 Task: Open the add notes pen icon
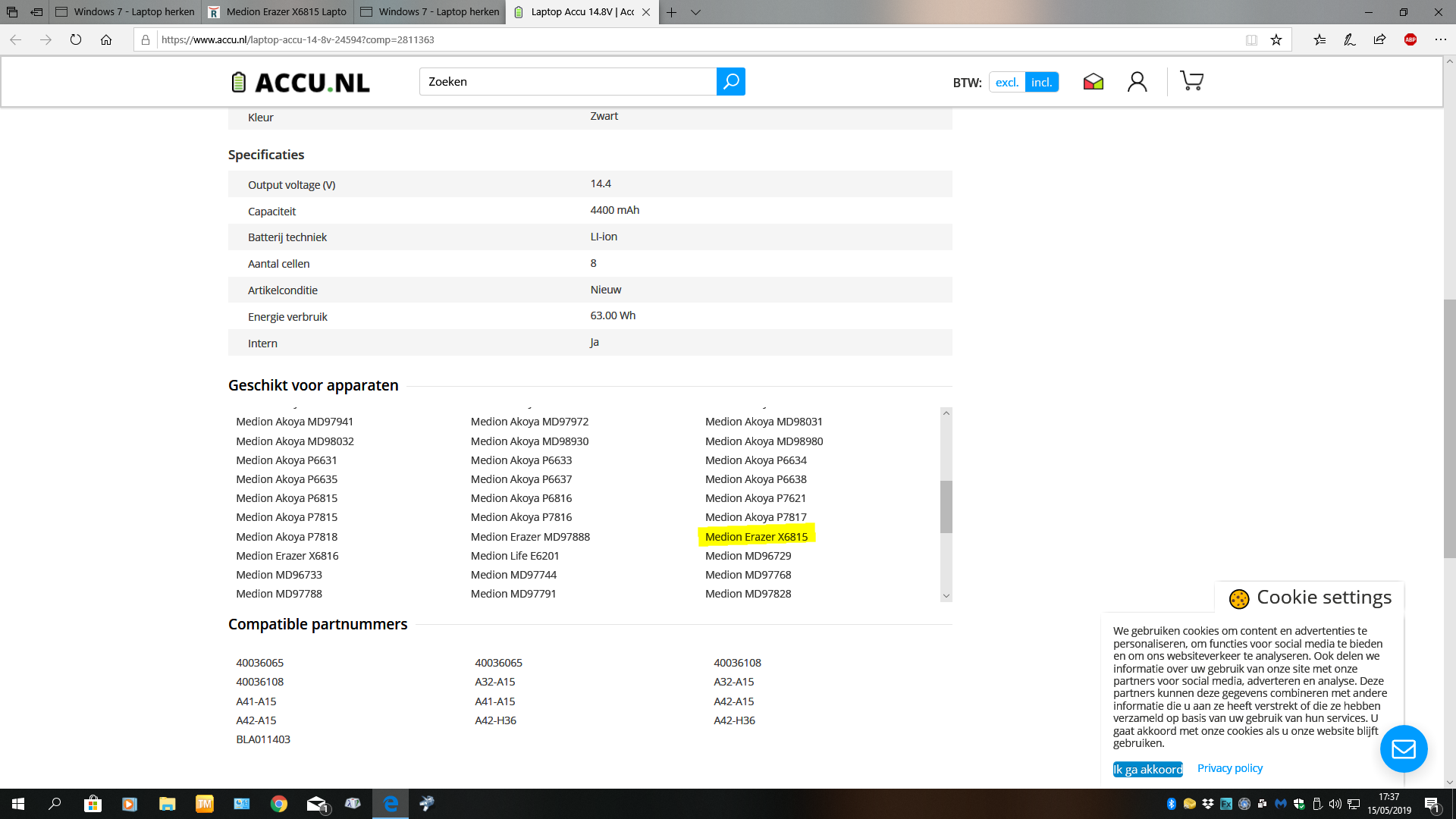pos(1350,39)
